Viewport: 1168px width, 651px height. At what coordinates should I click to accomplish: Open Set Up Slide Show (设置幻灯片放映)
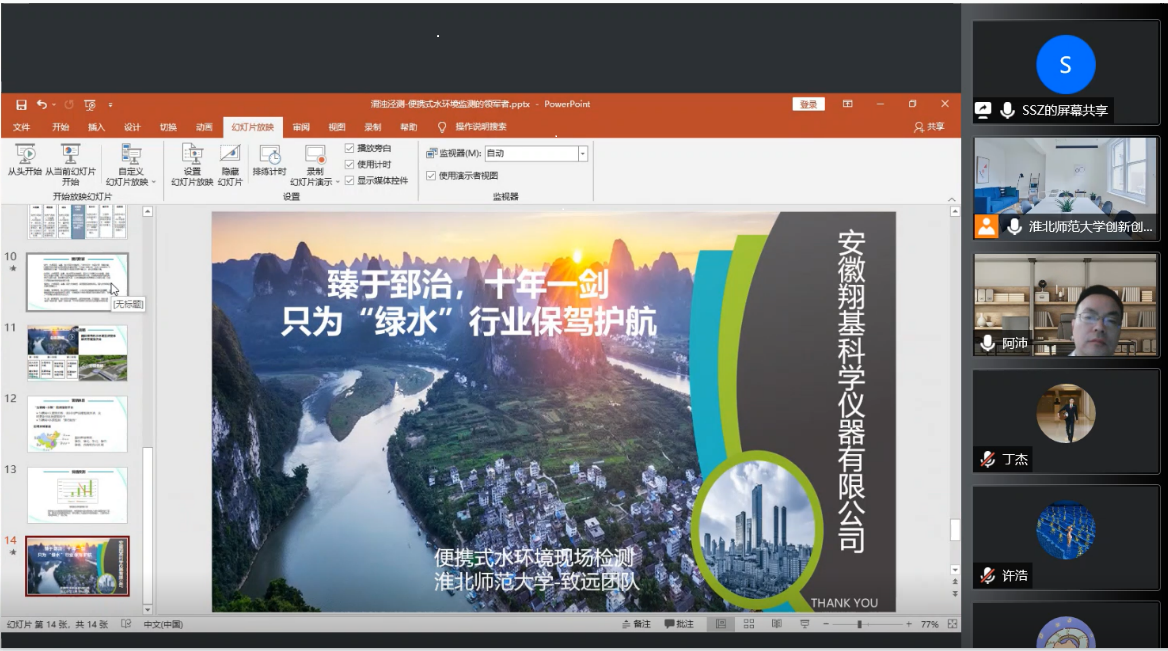pos(192,165)
